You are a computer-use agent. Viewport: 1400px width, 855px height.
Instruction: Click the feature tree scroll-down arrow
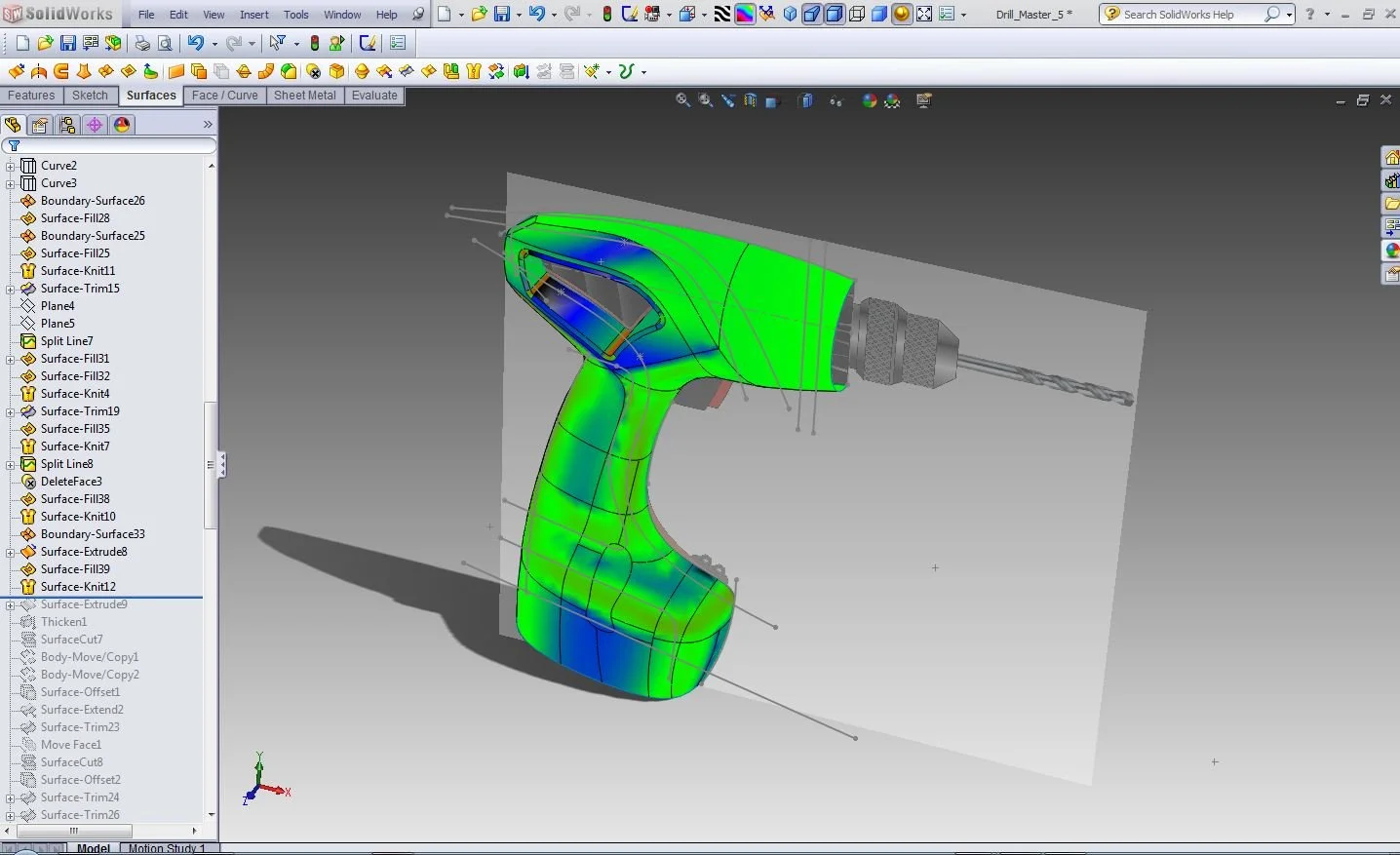coord(212,815)
